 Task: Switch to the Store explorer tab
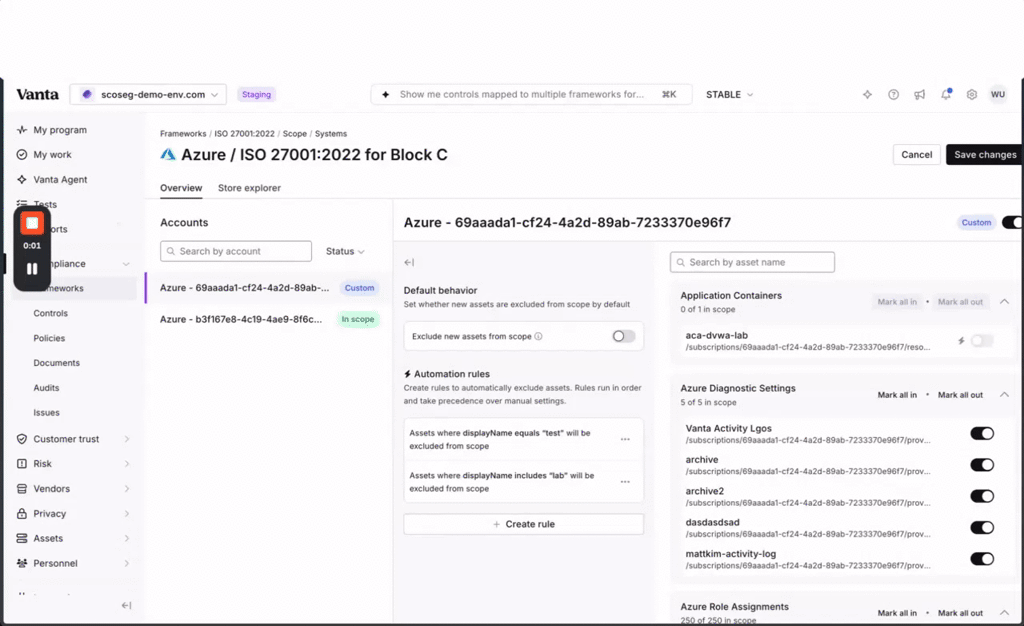[249, 188]
